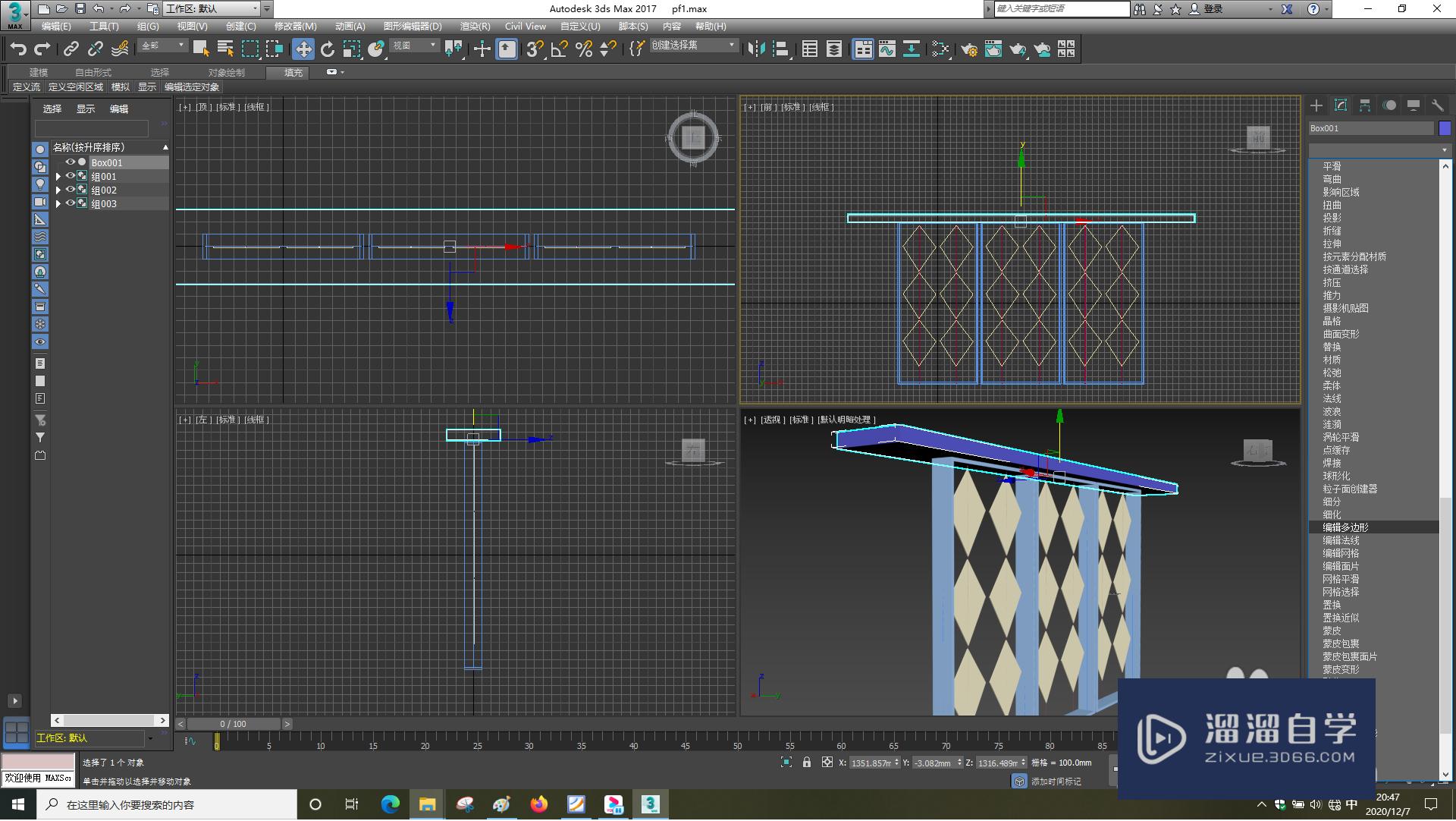Switch to the 建模 ribbon tab
This screenshot has width=1456, height=821.
[39, 73]
